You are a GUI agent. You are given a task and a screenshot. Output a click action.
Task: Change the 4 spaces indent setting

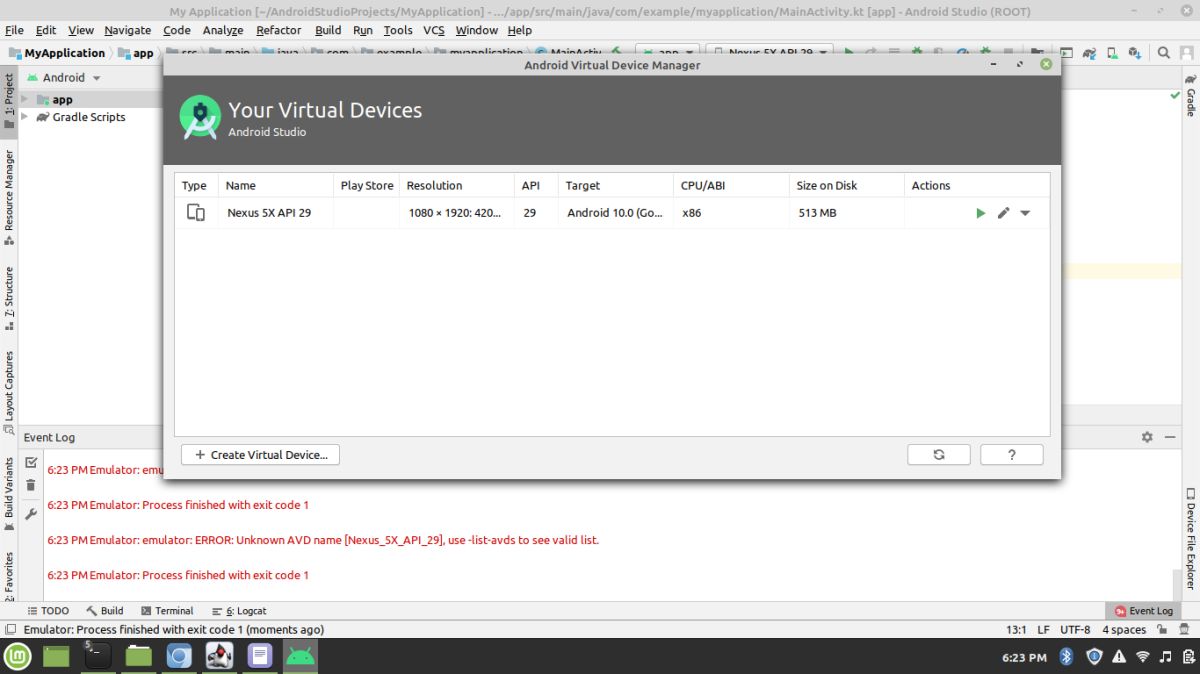[1124, 630]
